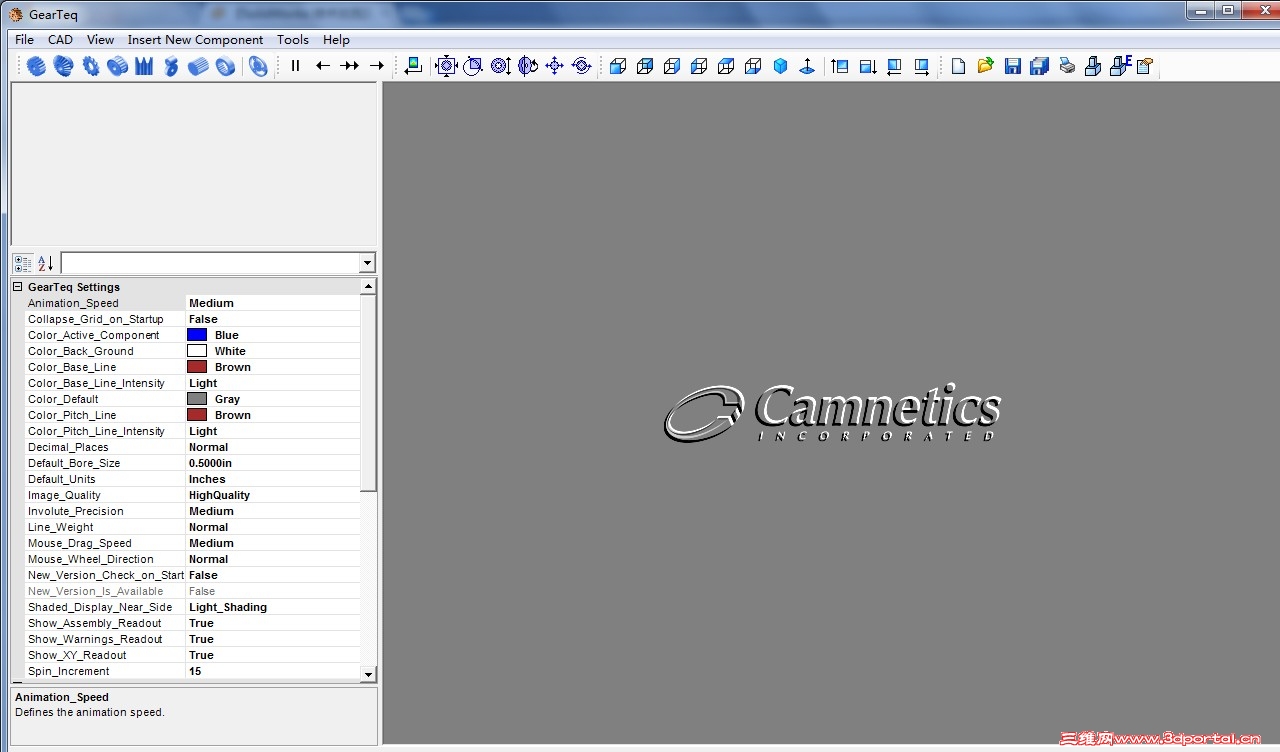Select the Show_Assembly_Readout True value

[x=272, y=623]
